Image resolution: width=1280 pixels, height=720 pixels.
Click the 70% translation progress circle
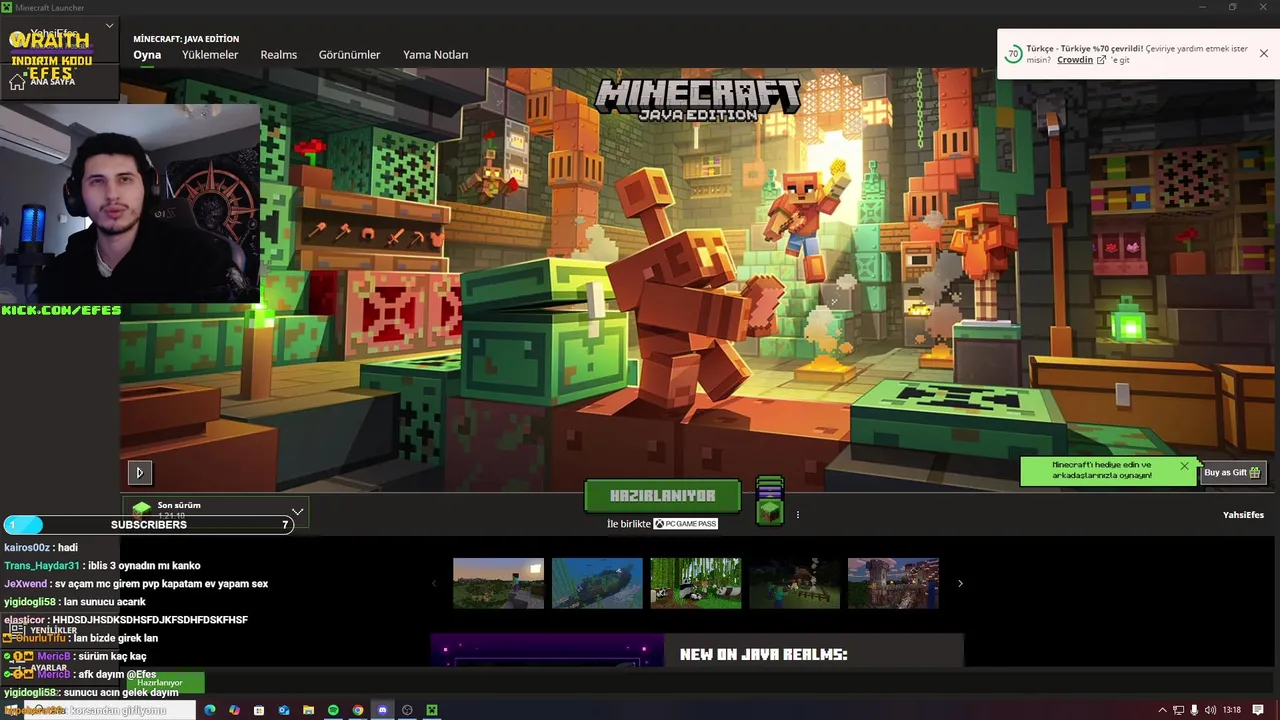tap(1013, 53)
